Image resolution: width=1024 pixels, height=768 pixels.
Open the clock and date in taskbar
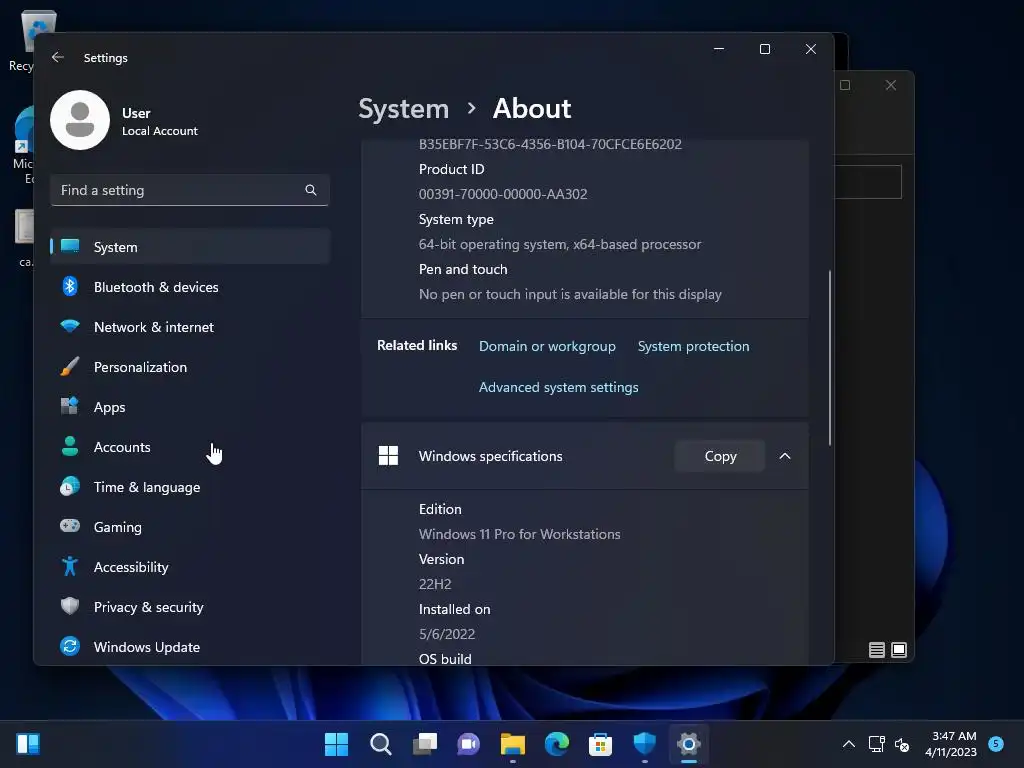point(951,744)
